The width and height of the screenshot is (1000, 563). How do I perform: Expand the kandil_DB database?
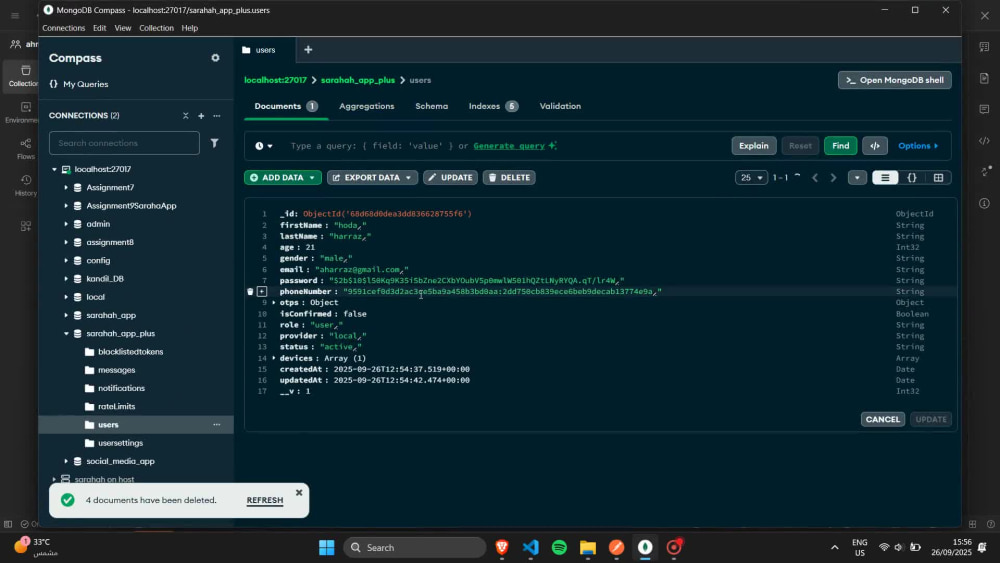pyautogui.click(x=66, y=279)
